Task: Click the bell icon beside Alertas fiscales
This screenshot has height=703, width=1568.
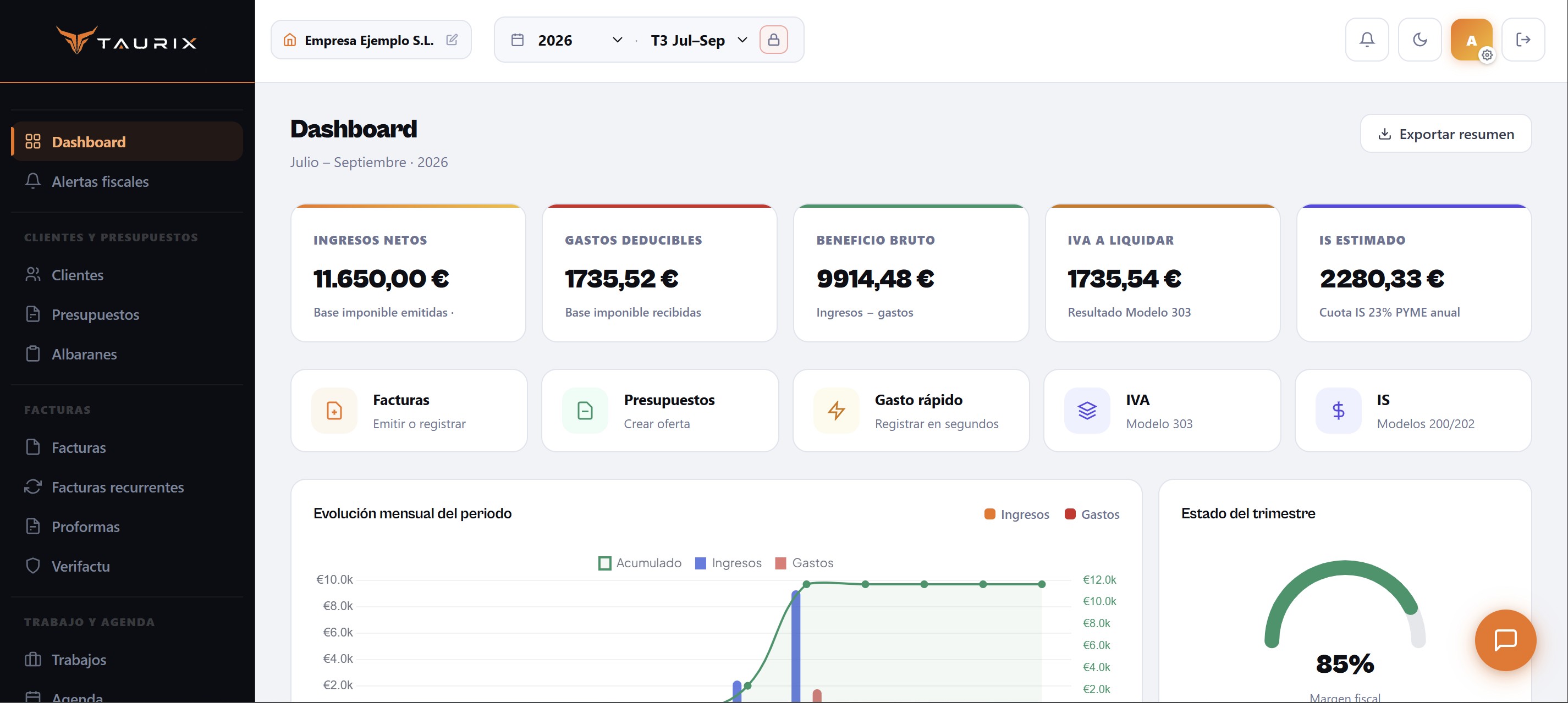Action: [33, 181]
